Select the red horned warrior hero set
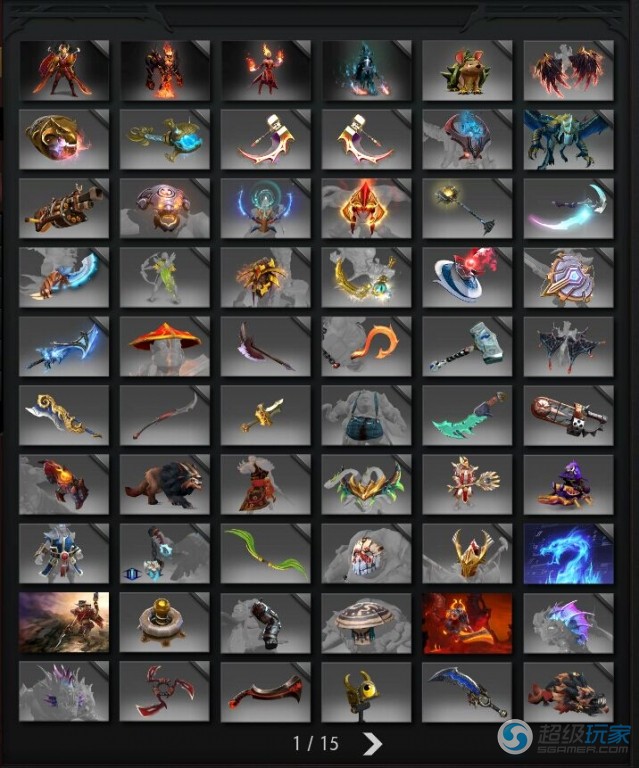This screenshot has width=639, height=768. [x=64, y=71]
